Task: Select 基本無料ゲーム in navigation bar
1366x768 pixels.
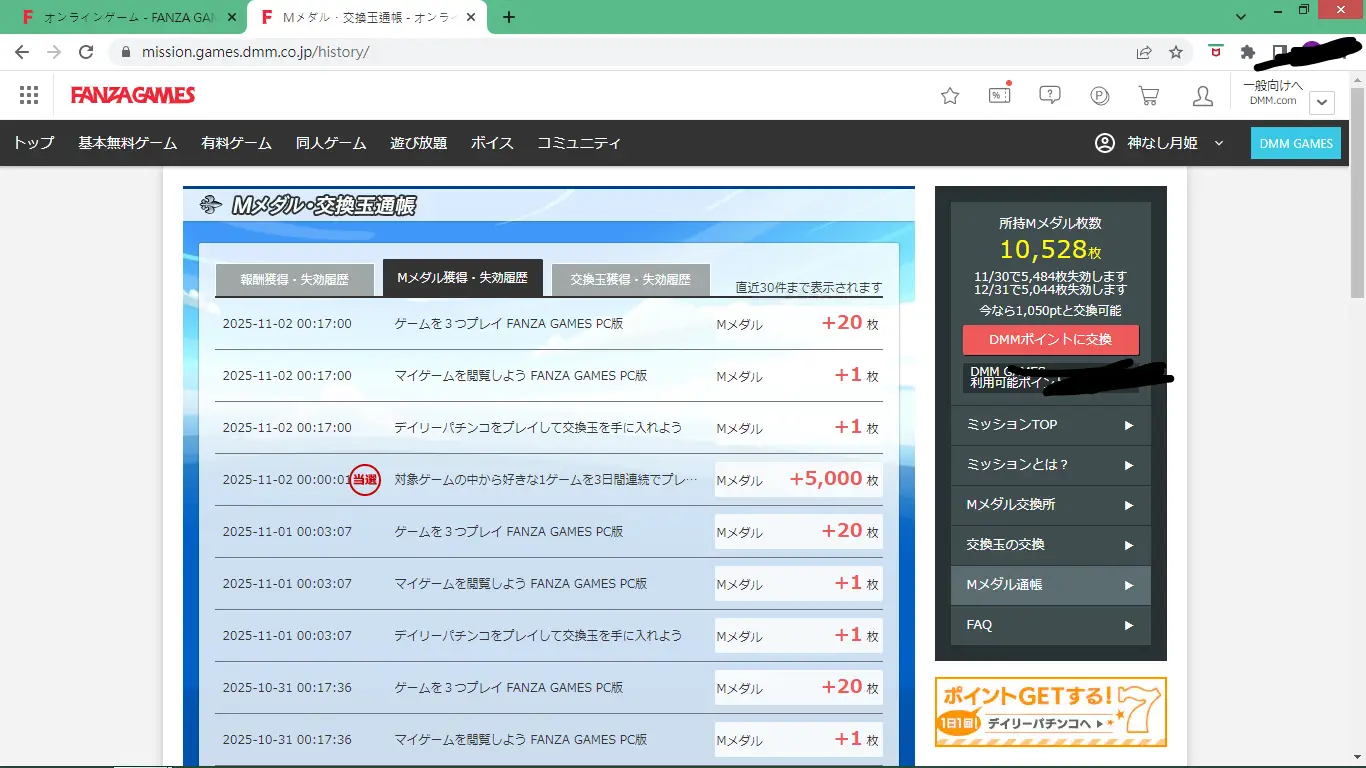Action: pyautogui.click(x=128, y=143)
